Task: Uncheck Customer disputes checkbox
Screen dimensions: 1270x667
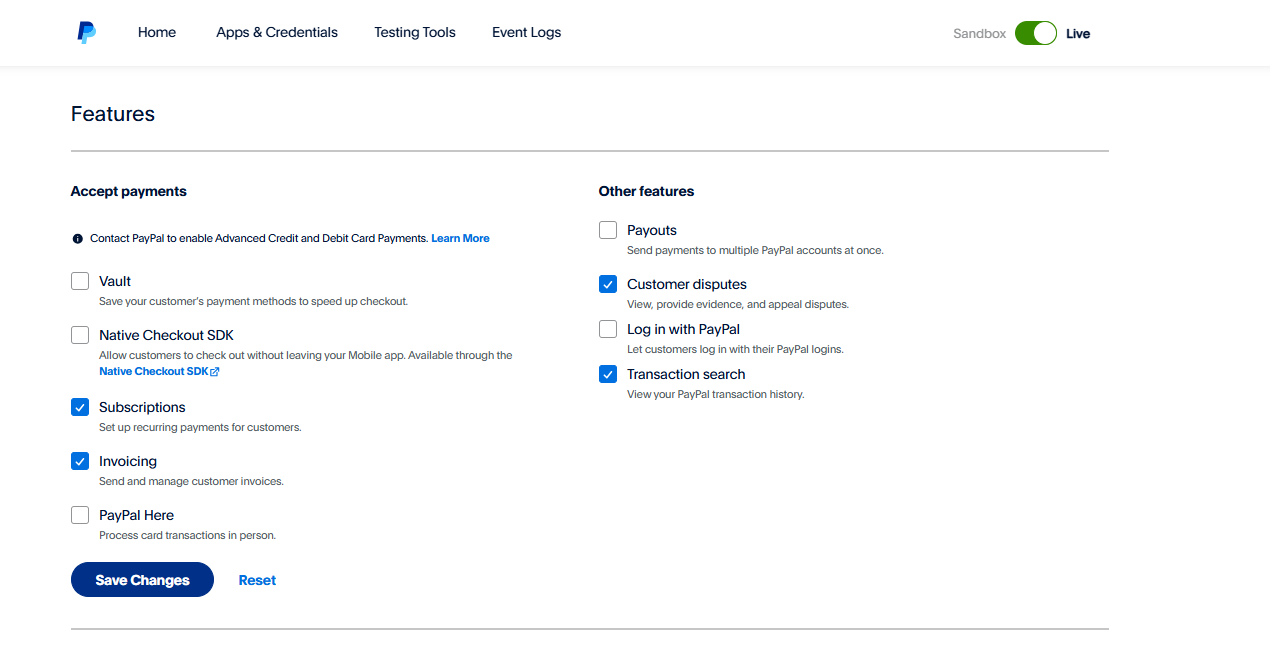Action: (608, 284)
